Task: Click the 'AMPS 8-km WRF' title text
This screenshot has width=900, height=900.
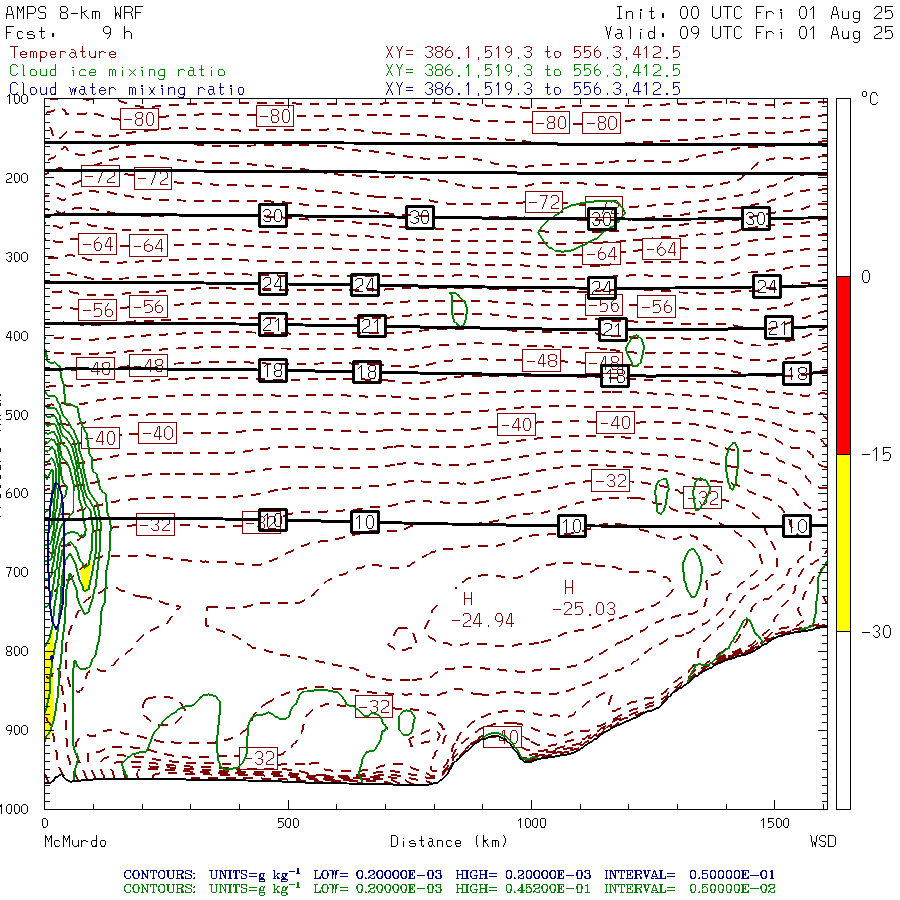Action: [x=74, y=13]
